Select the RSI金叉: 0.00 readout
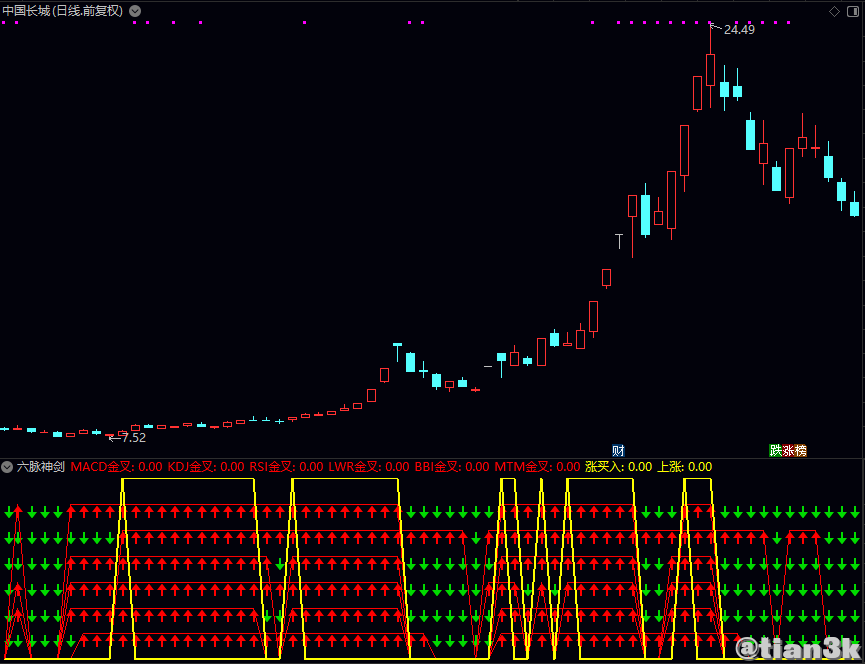Screen dimensions: 865x664 click(x=286, y=467)
